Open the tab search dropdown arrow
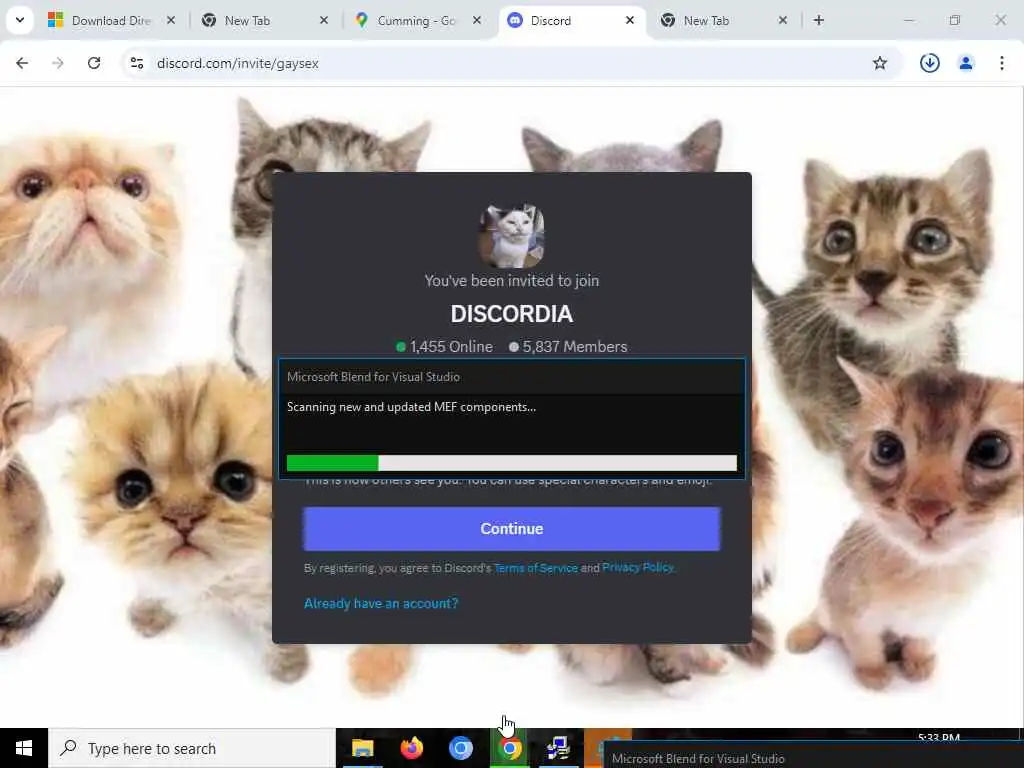 20,20
